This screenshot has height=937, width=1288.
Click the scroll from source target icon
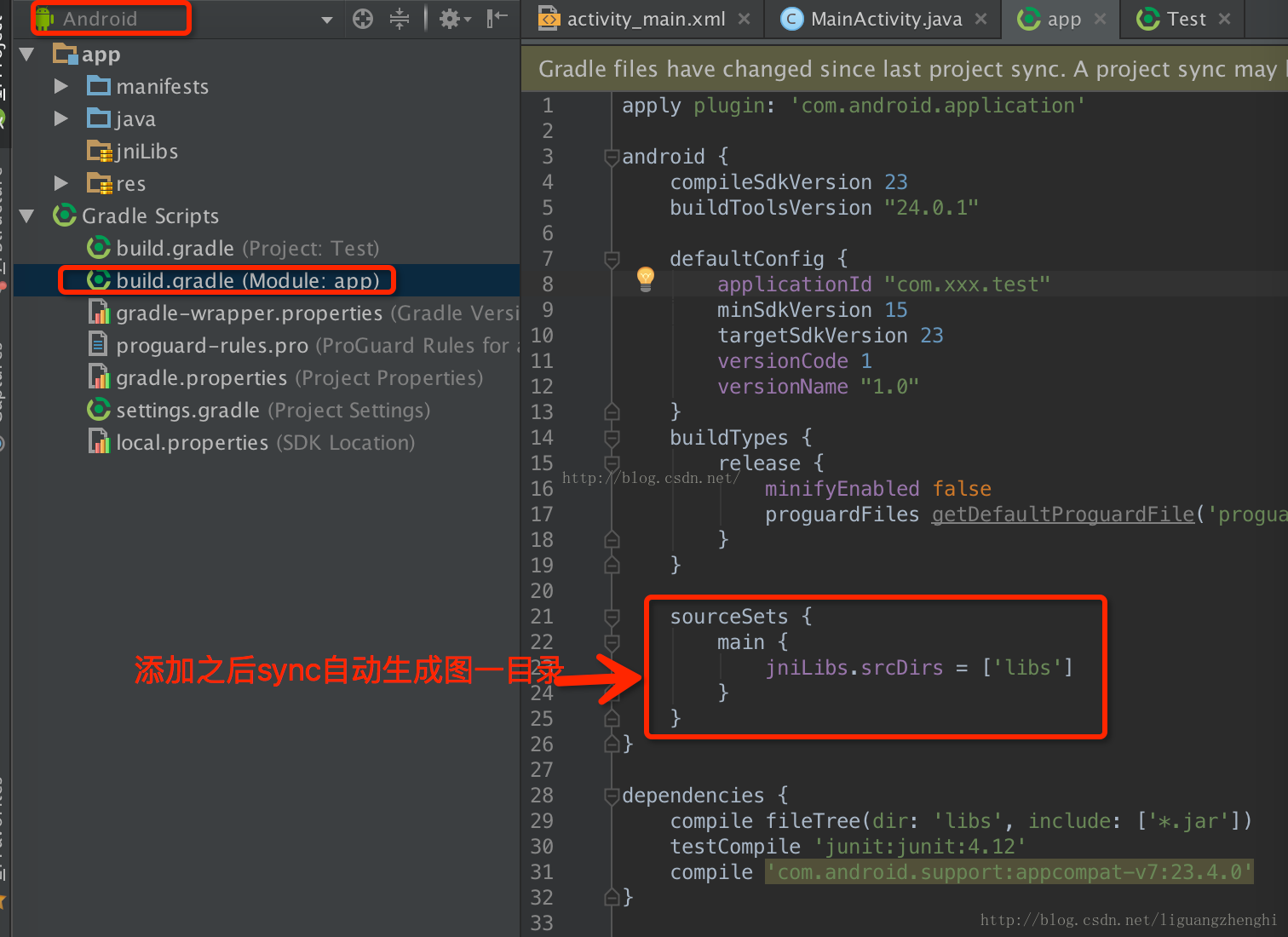[x=363, y=19]
